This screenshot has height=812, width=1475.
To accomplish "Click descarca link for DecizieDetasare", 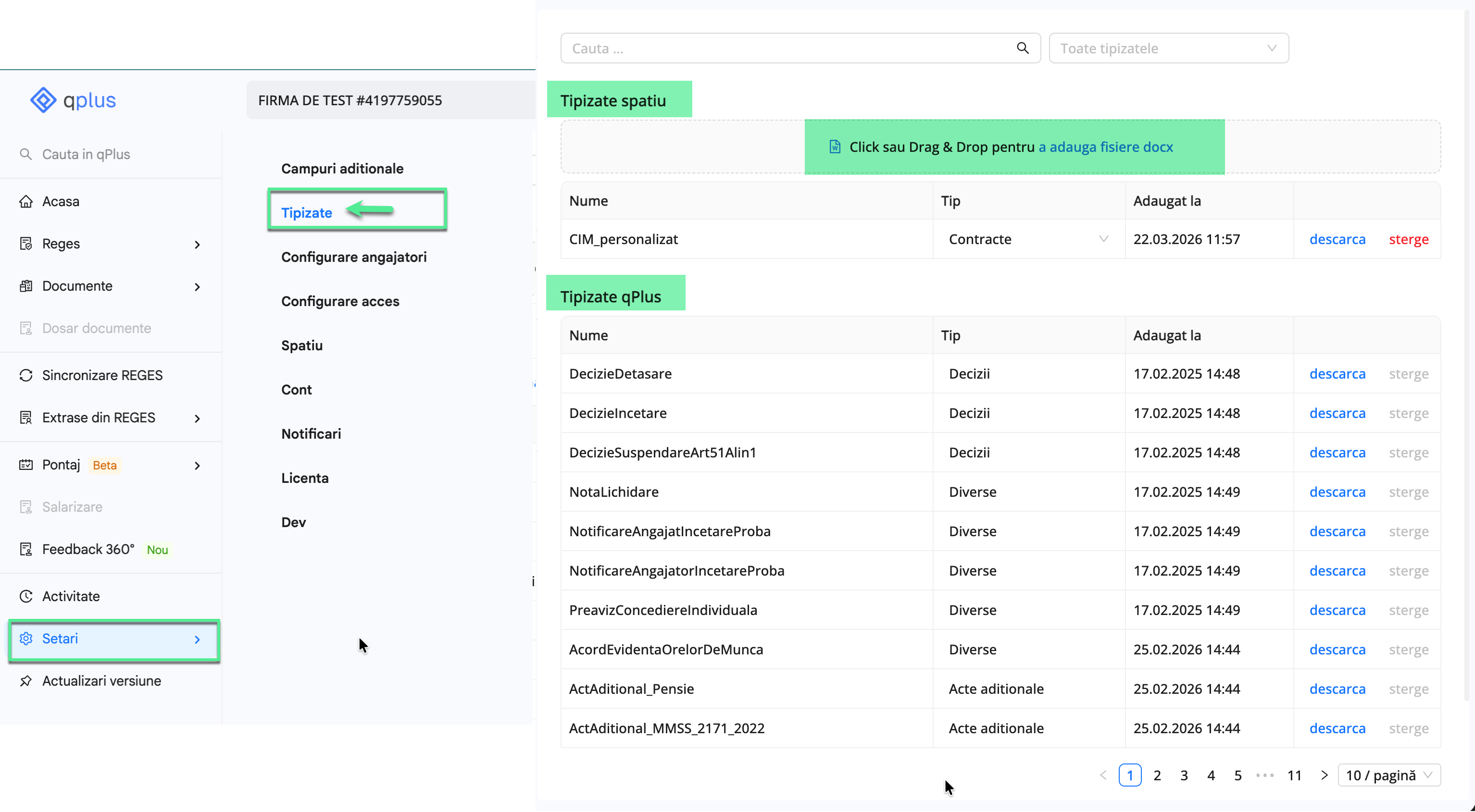I will [1337, 374].
